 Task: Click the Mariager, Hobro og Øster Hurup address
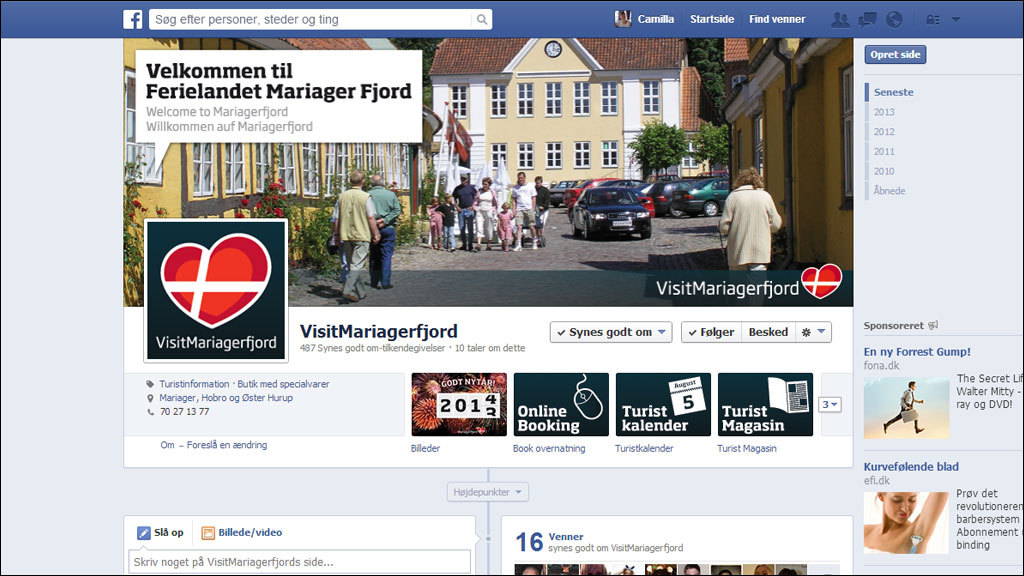226,398
